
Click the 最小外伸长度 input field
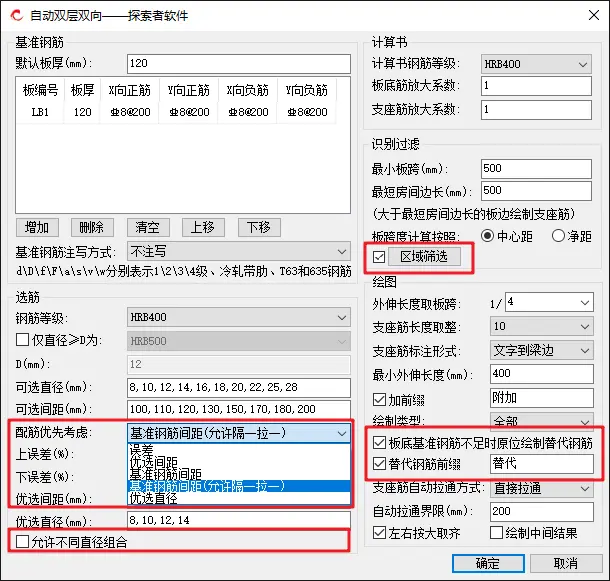tap(542, 374)
